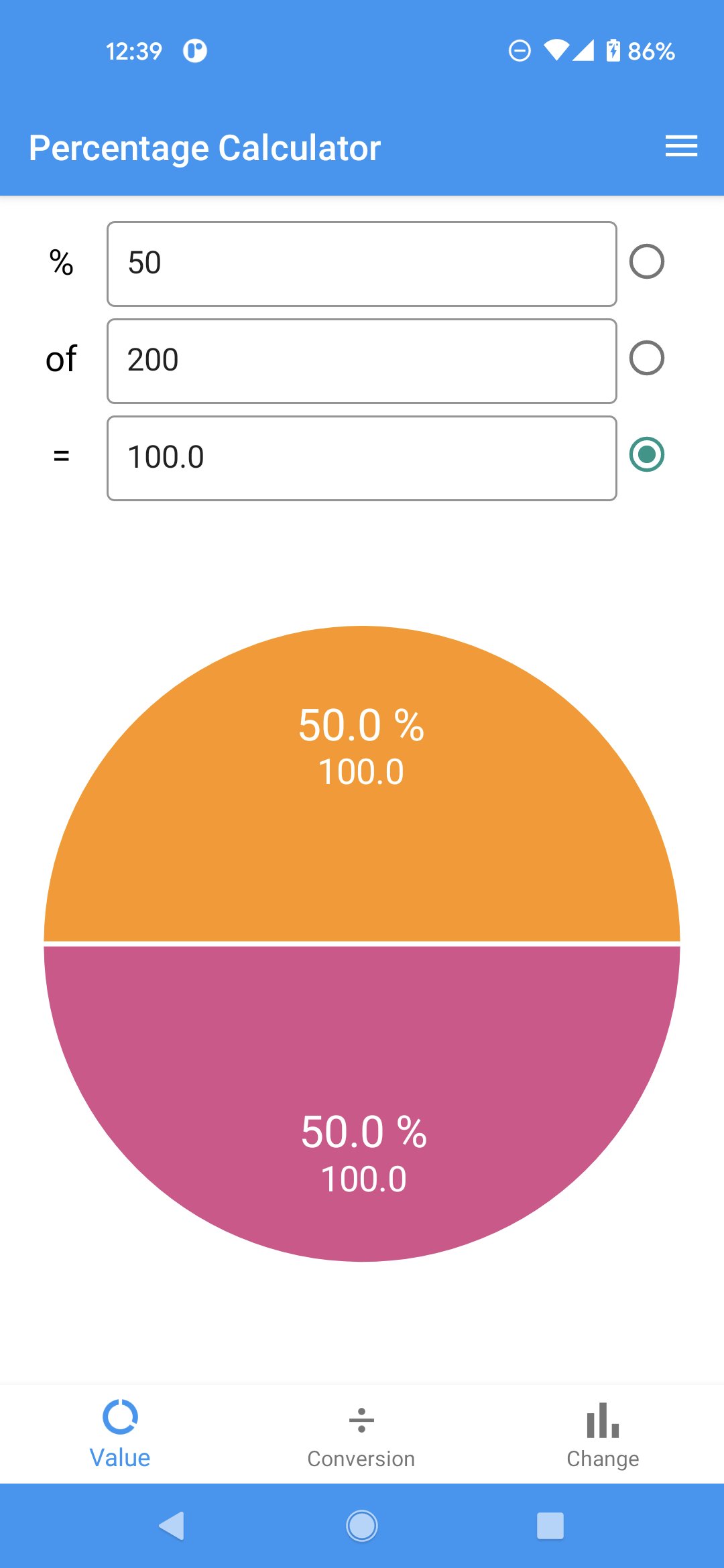This screenshot has width=724, height=1568.
Task: Tap the battery status icon
Action: click(613, 50)
